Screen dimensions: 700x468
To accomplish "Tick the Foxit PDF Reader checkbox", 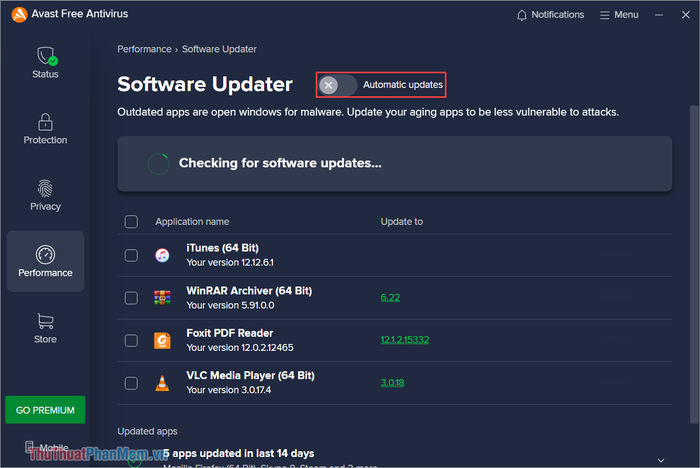I will click(131, 340).
